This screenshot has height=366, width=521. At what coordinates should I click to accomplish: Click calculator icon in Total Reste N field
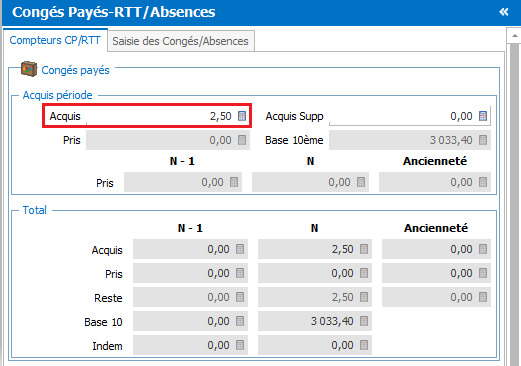pyautogui.click(x=364, y=297)
